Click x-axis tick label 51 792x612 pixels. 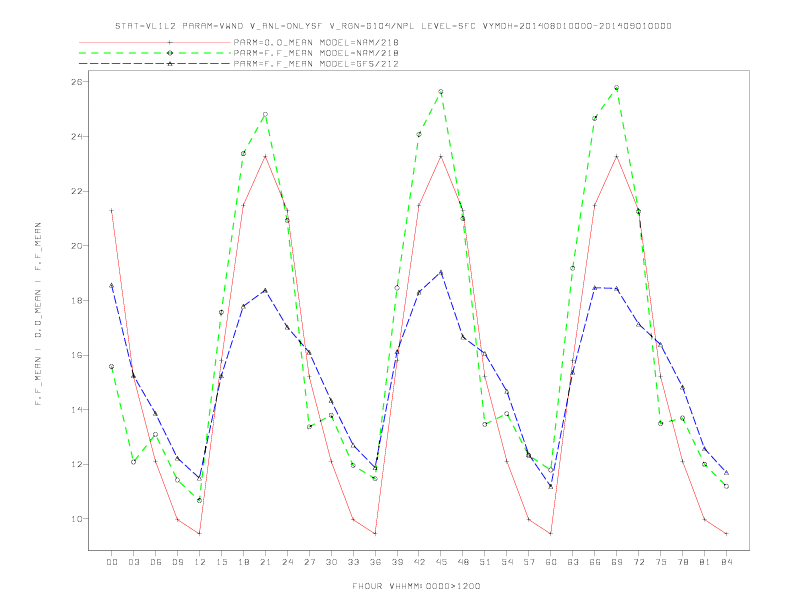(485, 562)
